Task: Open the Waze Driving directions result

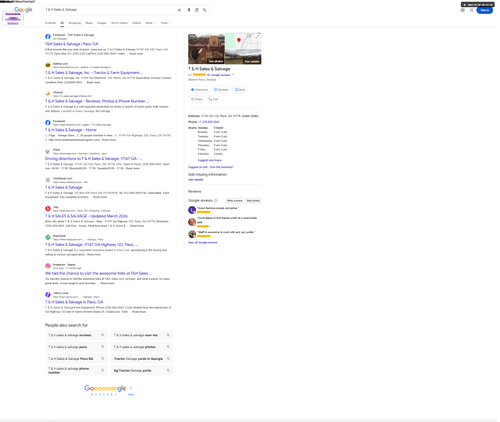Action: point(94,159)
